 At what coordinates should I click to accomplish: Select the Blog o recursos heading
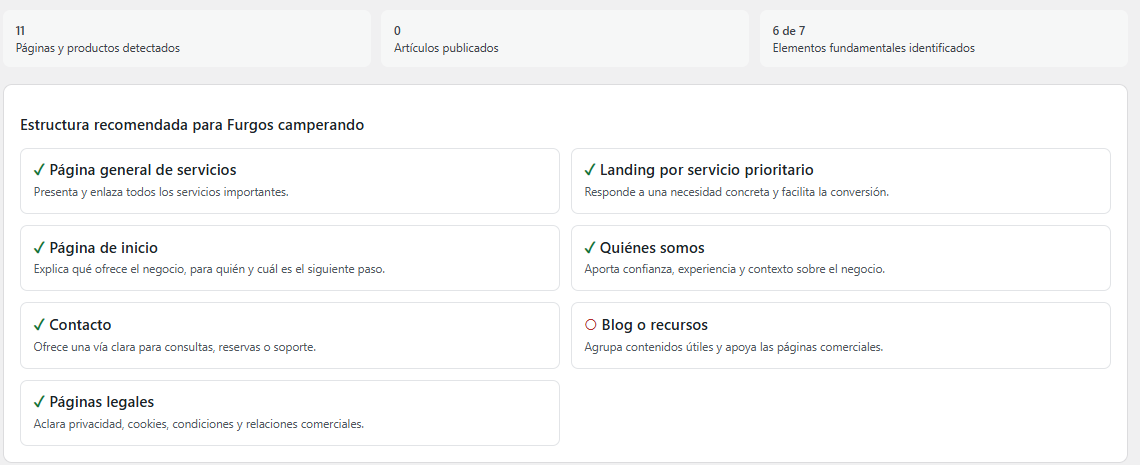click(x=655, y=325)
